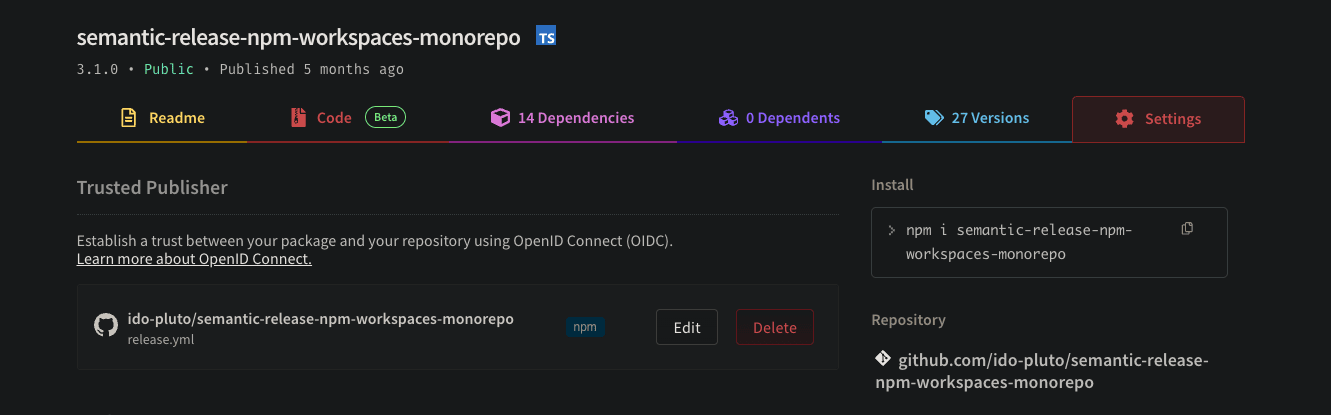This screenshot has height=415, width=1331.
Task: Copy the npm install command
Action: 1187,229
